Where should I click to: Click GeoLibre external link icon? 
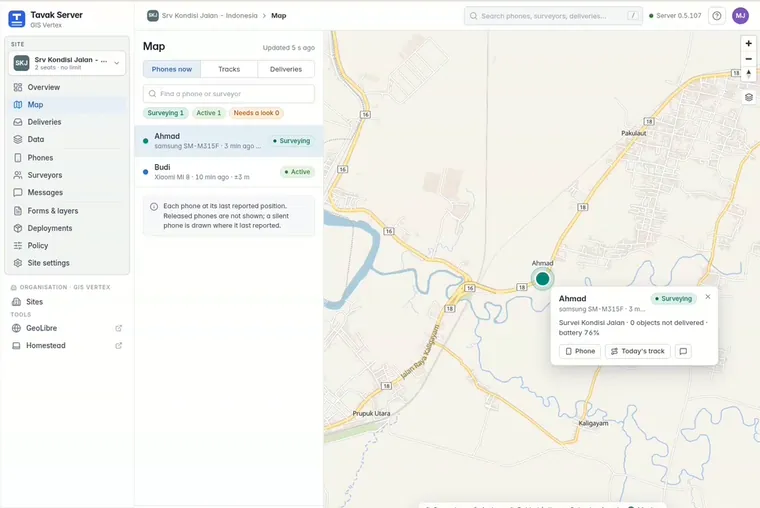coord(118,328)
